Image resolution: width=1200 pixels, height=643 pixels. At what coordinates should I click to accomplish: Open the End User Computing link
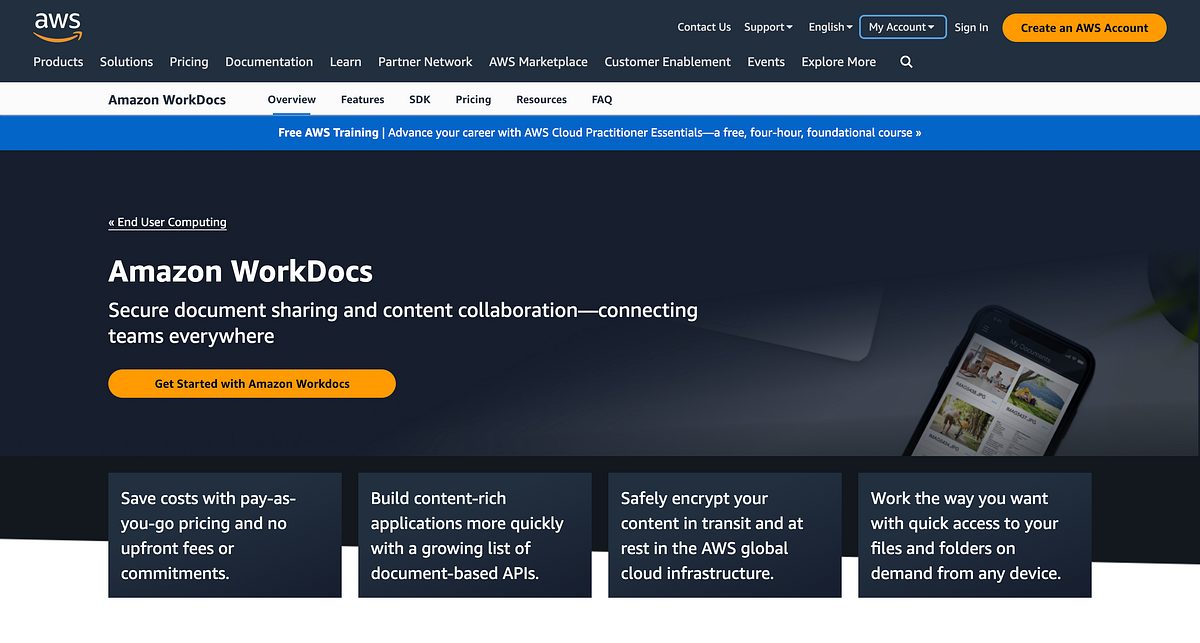pyautogui.click(x=167, y=222)
